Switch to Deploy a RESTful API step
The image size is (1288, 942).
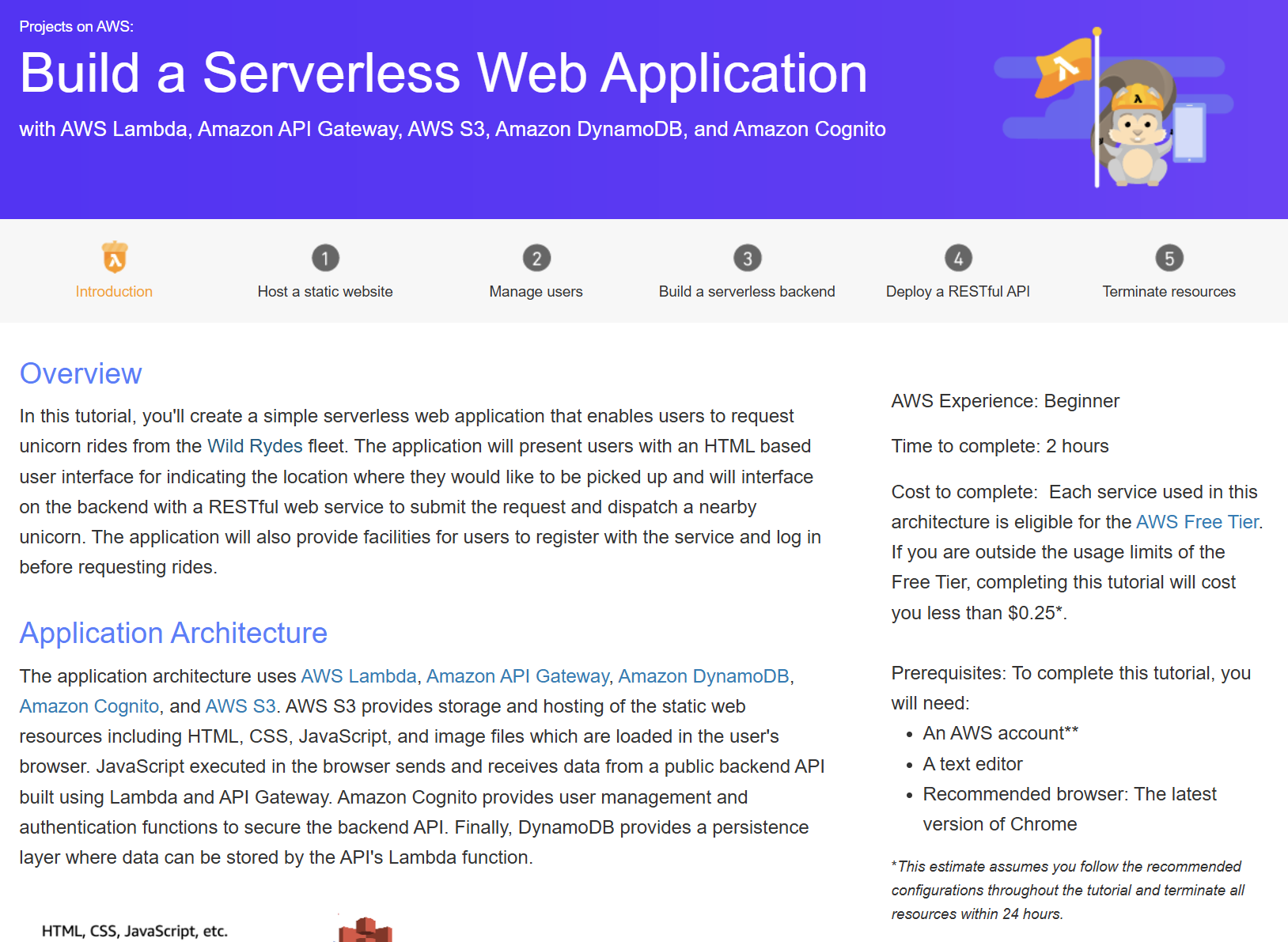point(958,291)
